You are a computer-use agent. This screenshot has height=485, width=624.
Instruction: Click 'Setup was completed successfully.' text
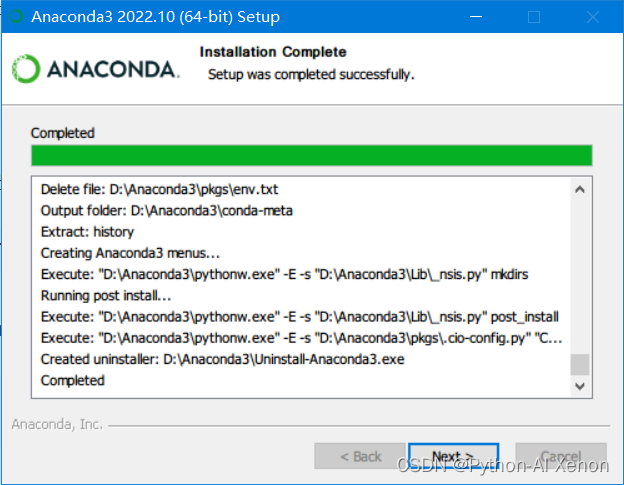(x=311, y=74)
